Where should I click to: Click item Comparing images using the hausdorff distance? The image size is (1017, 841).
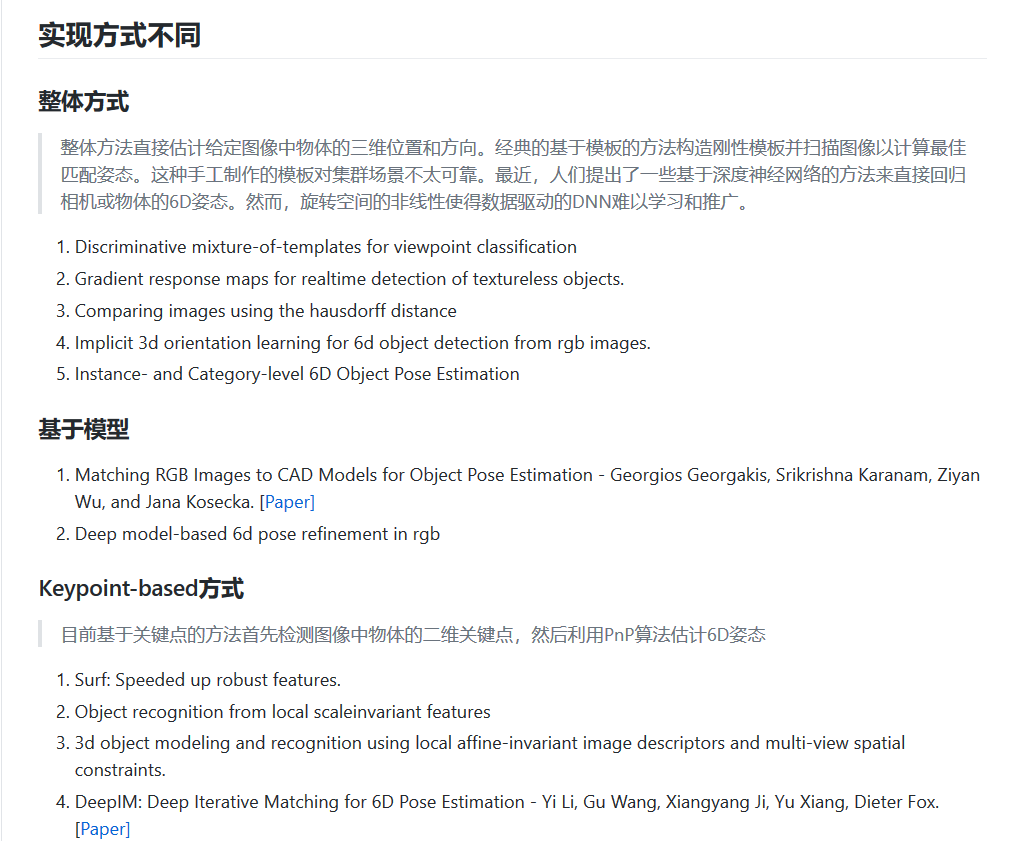[x=265, y=311]
